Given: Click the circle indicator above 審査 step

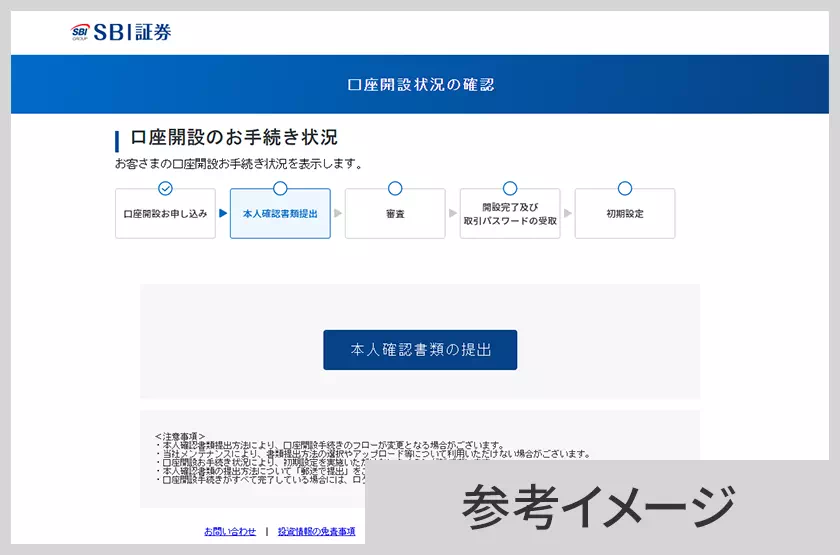Looking at the screenshot, I should pos(395,188).
